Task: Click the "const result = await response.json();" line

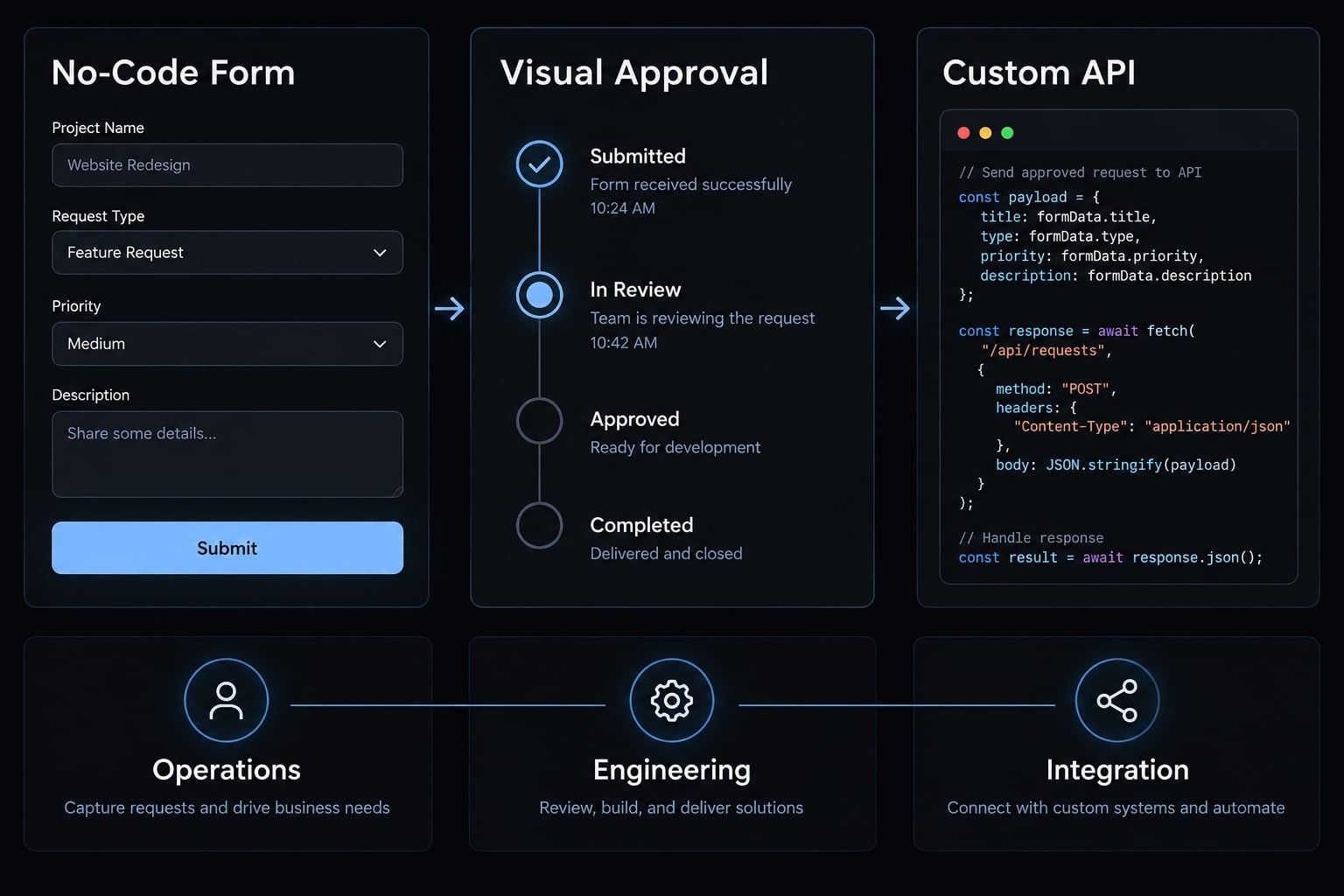Action: tap(1111, 557)
